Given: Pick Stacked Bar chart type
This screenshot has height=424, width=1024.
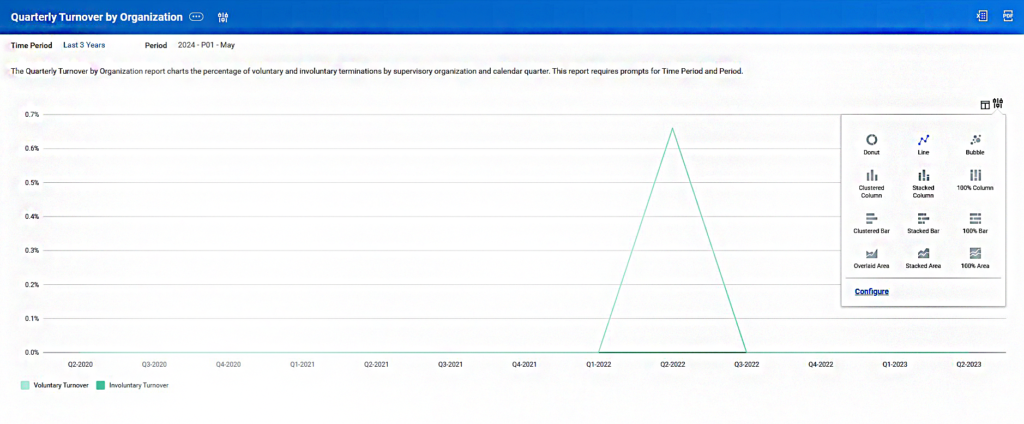Looking at the screenshot, I should 923,223.
